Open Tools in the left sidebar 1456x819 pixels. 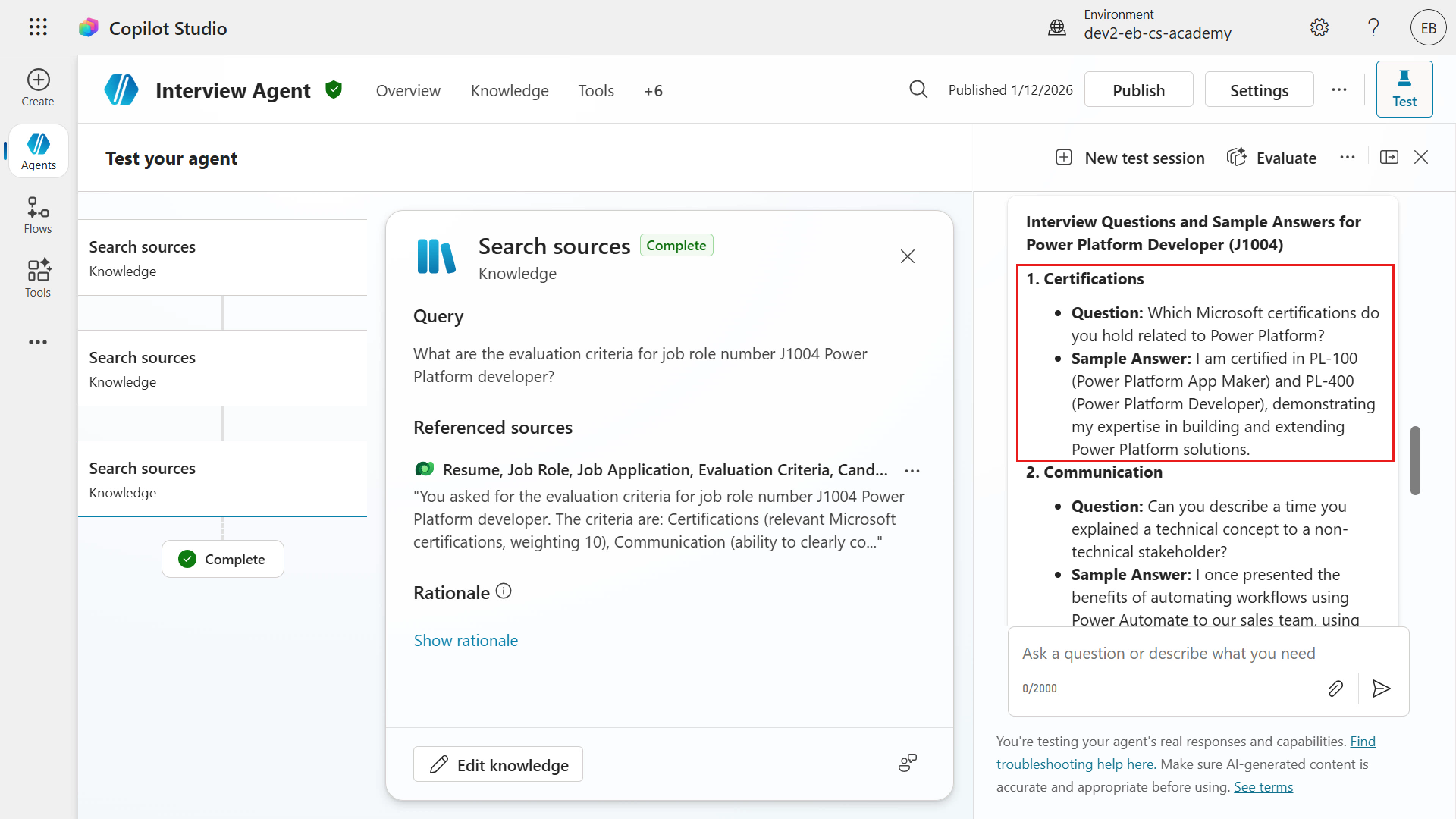[x=38, y=278]
